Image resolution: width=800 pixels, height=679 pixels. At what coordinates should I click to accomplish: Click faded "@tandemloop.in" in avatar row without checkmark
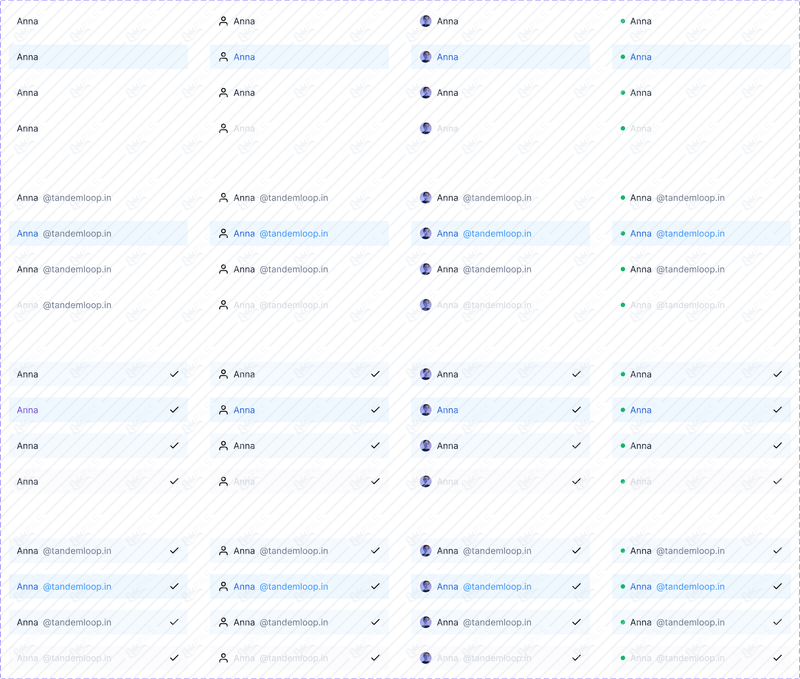point(497,305)
